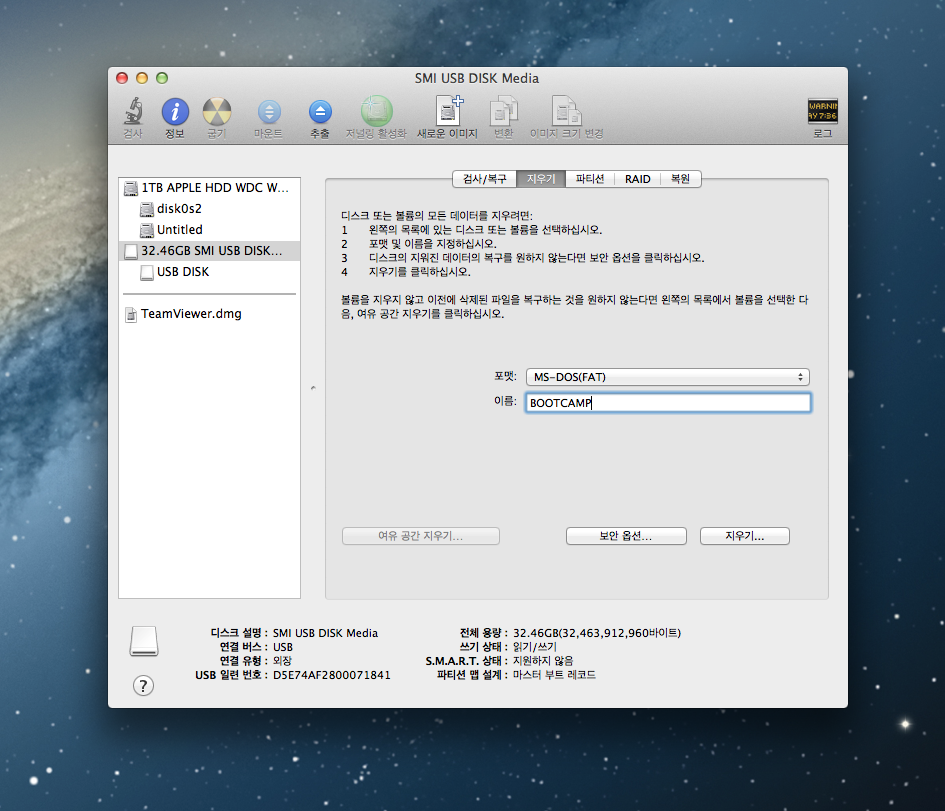Viewport: 945px width, 811px height.
Task: Click the 여유 공간 지우기... button
Action: pos(421,536)
